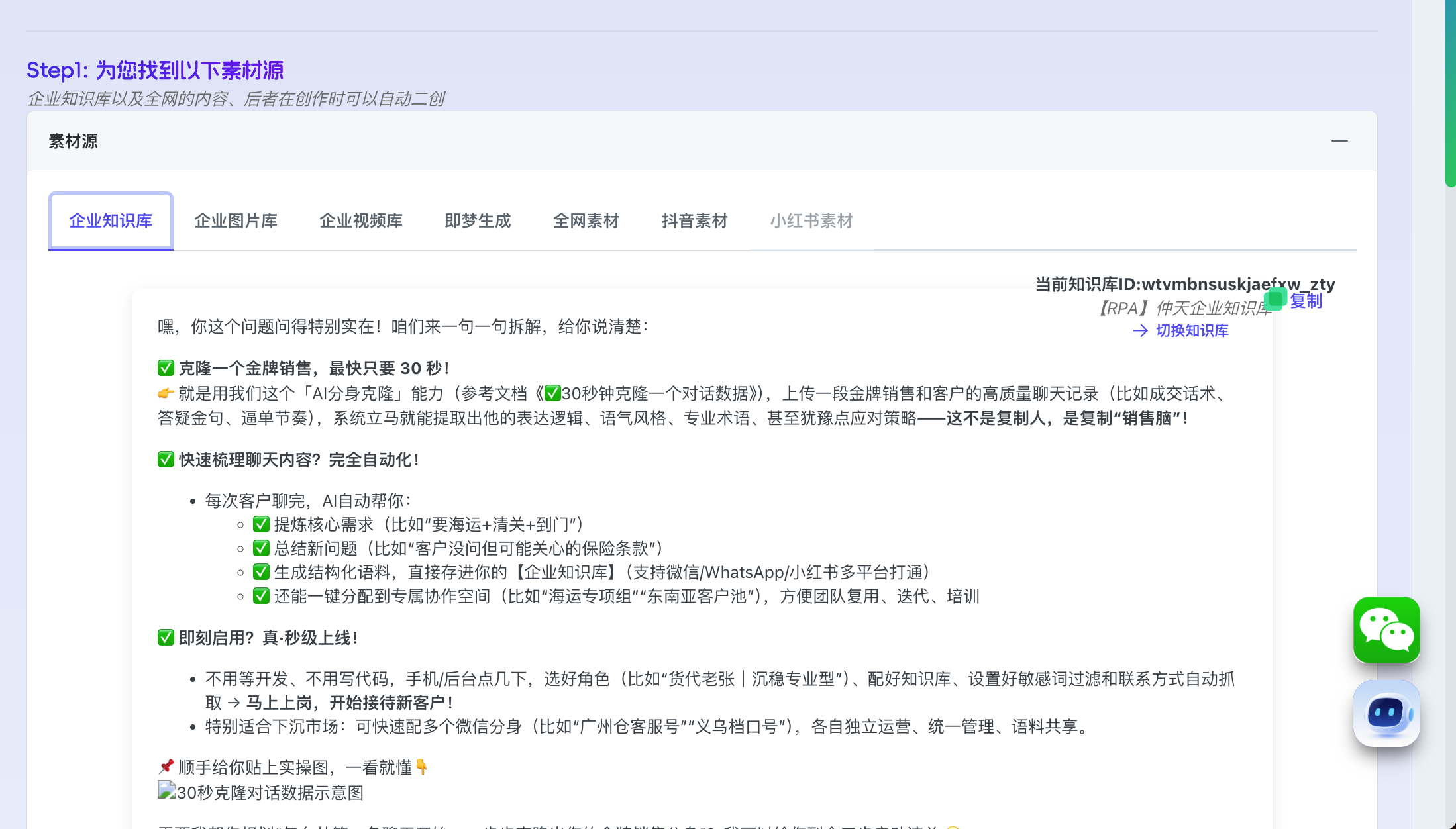Open the 企业视频库 tab
Screen dimensions: 1456x829
coord(361,220)
